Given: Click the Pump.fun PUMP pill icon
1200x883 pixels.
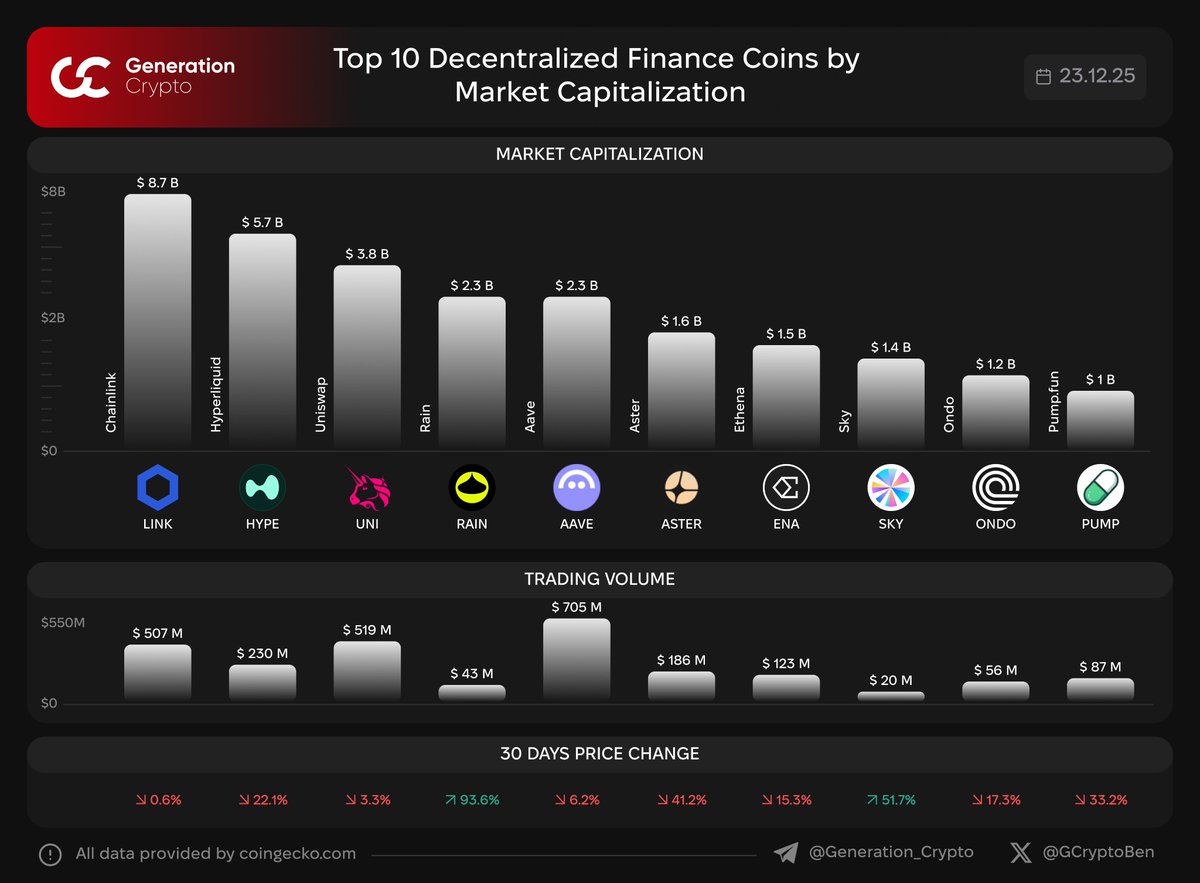Looking at the screenshot, I should (1100, 489).
